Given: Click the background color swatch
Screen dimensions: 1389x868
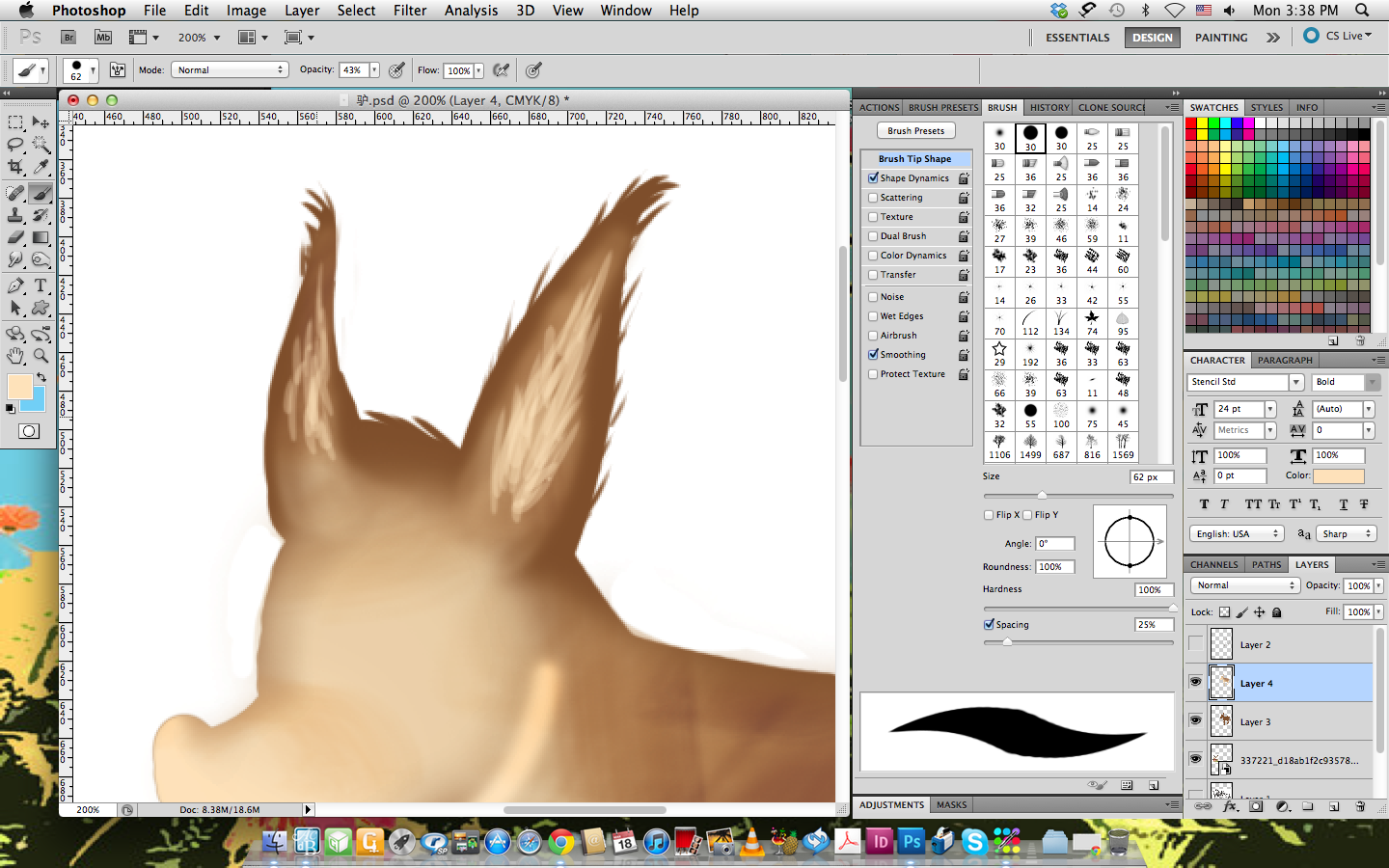Looking at the screenshot, I should coord(38,403).
